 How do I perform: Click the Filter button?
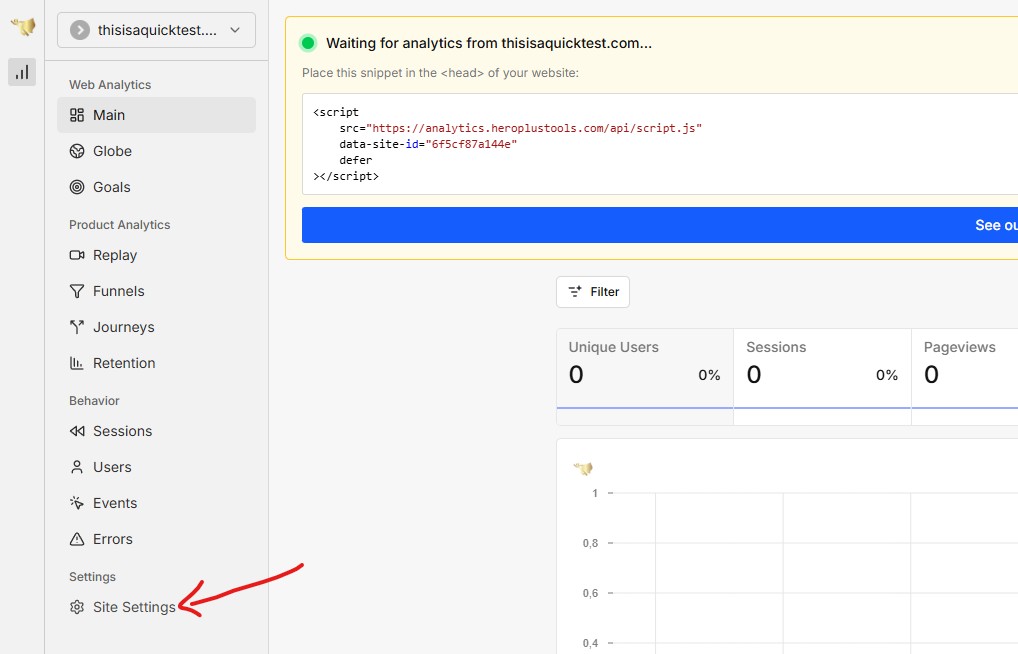pos(593,292)
